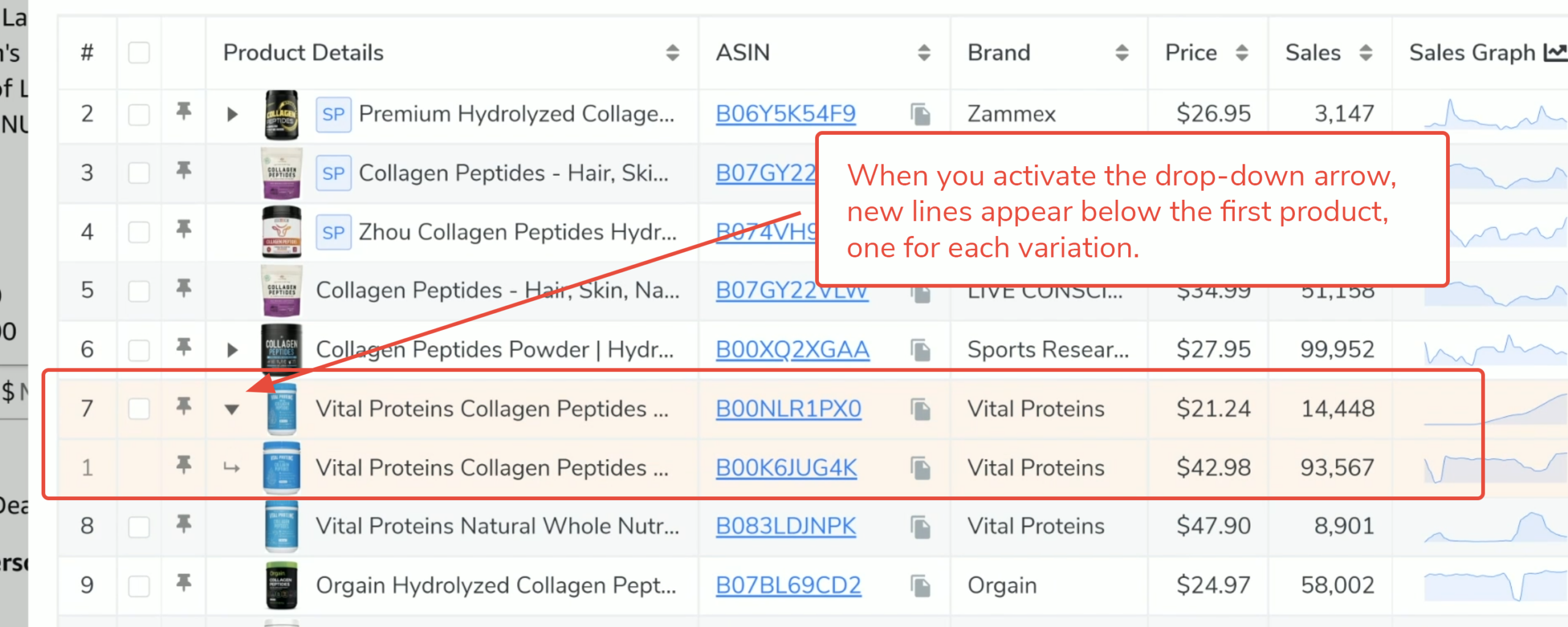Click the Sales Graph chart icon

[x=1555, y=53]
